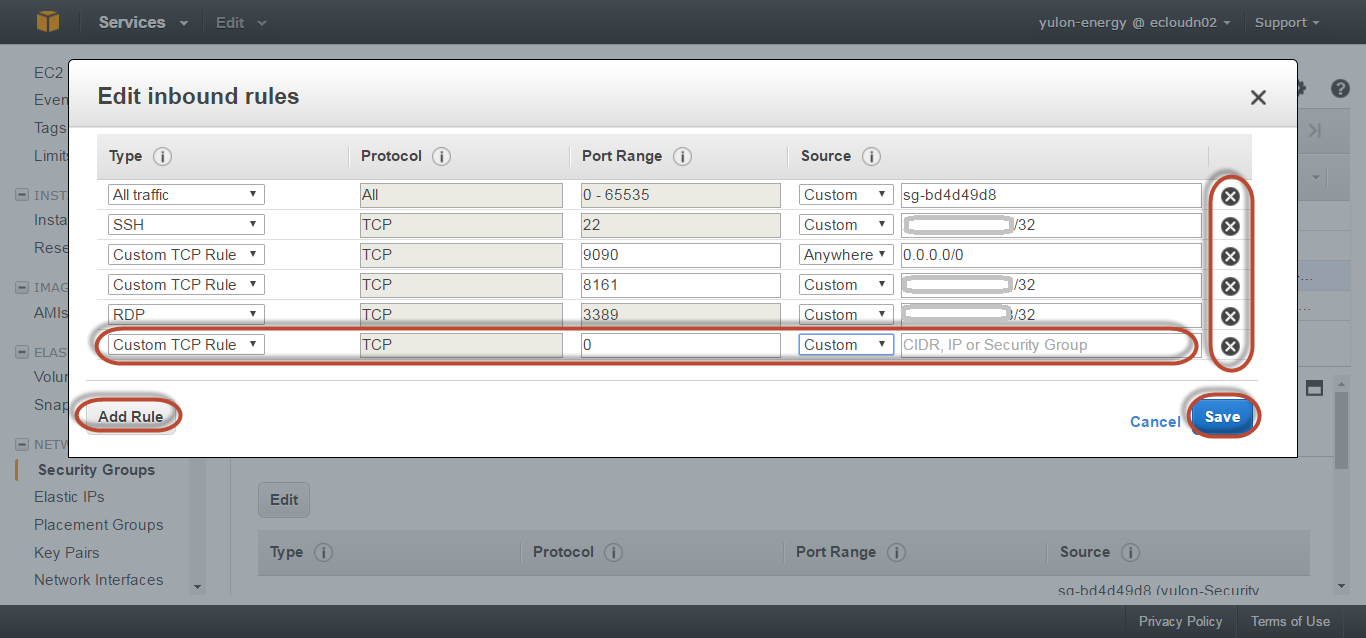The image size is (1366, 638).
Task: Click the empty CIDR, IP or Security Group field
Action: [1050, 345]
